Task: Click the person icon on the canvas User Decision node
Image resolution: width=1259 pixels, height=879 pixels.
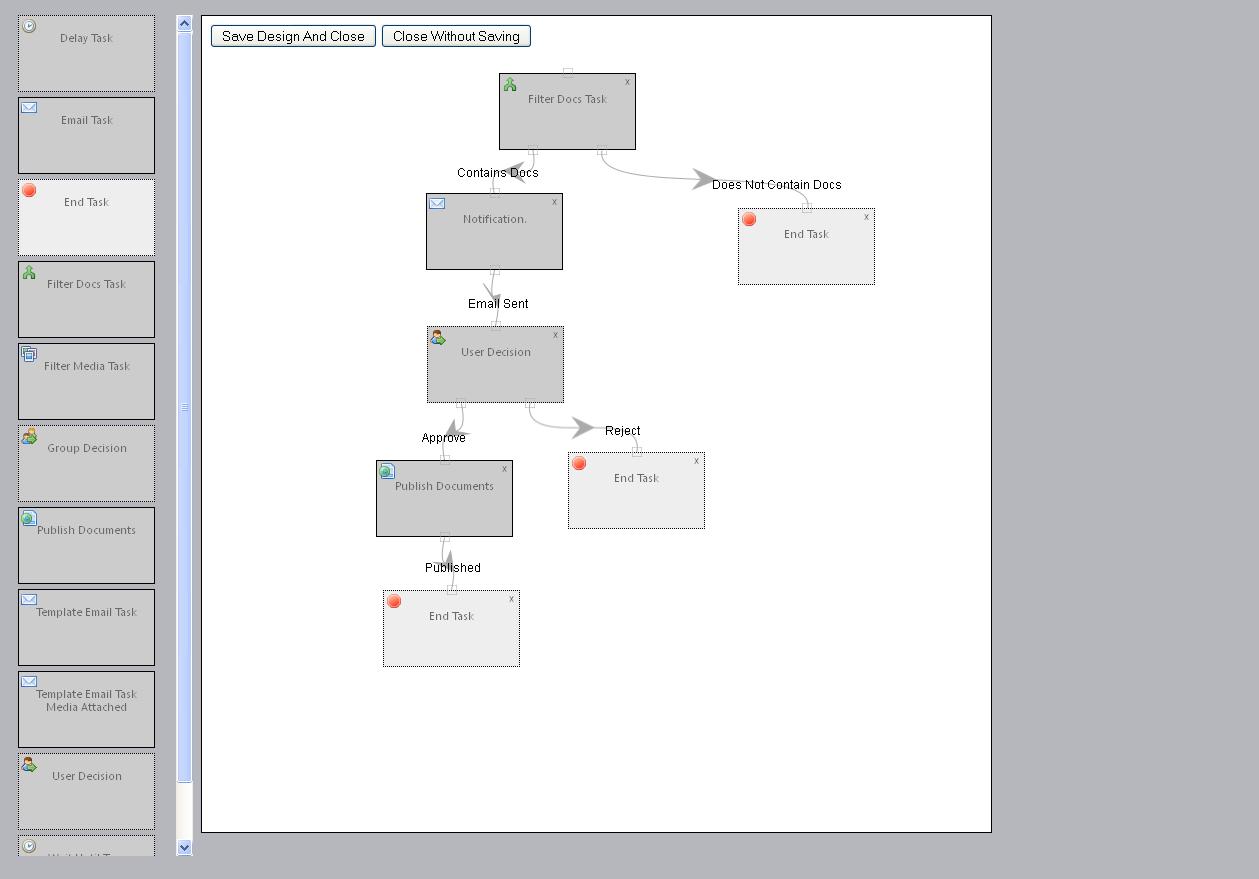Action: [438, 338]
